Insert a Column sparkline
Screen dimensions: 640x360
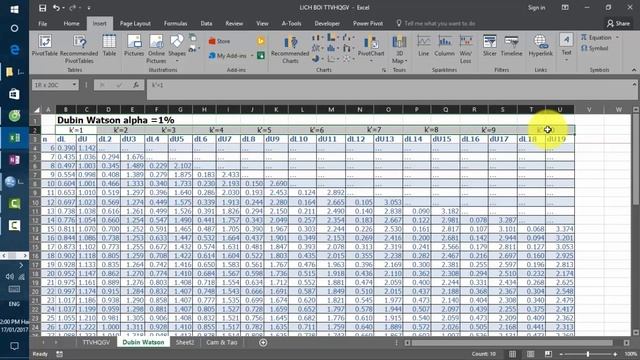(444, 46)
